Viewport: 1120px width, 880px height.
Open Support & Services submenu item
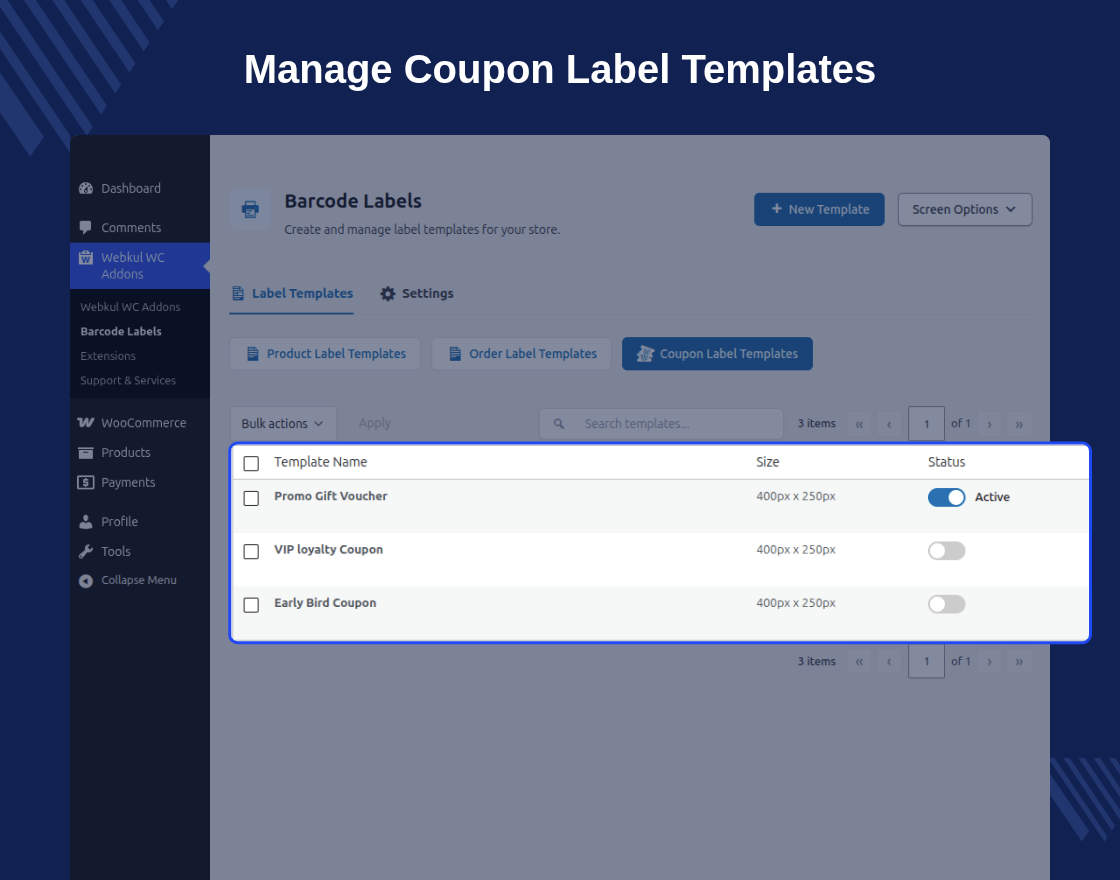tap(128, 381)
